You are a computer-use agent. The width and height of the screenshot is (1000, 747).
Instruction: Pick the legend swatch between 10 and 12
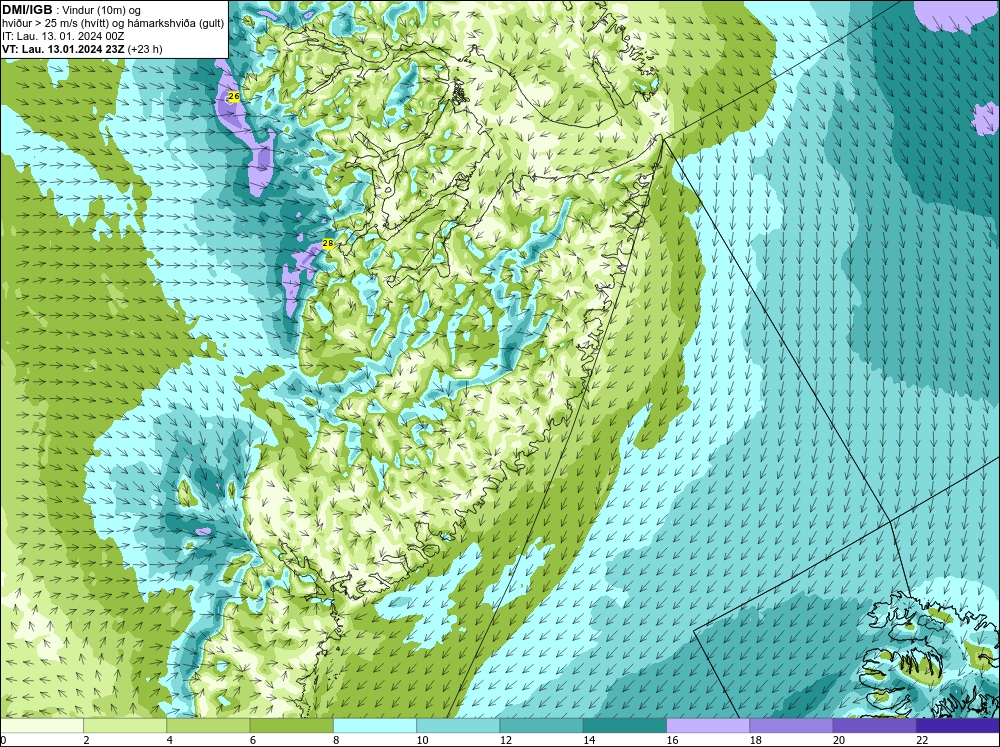point(458,726)
